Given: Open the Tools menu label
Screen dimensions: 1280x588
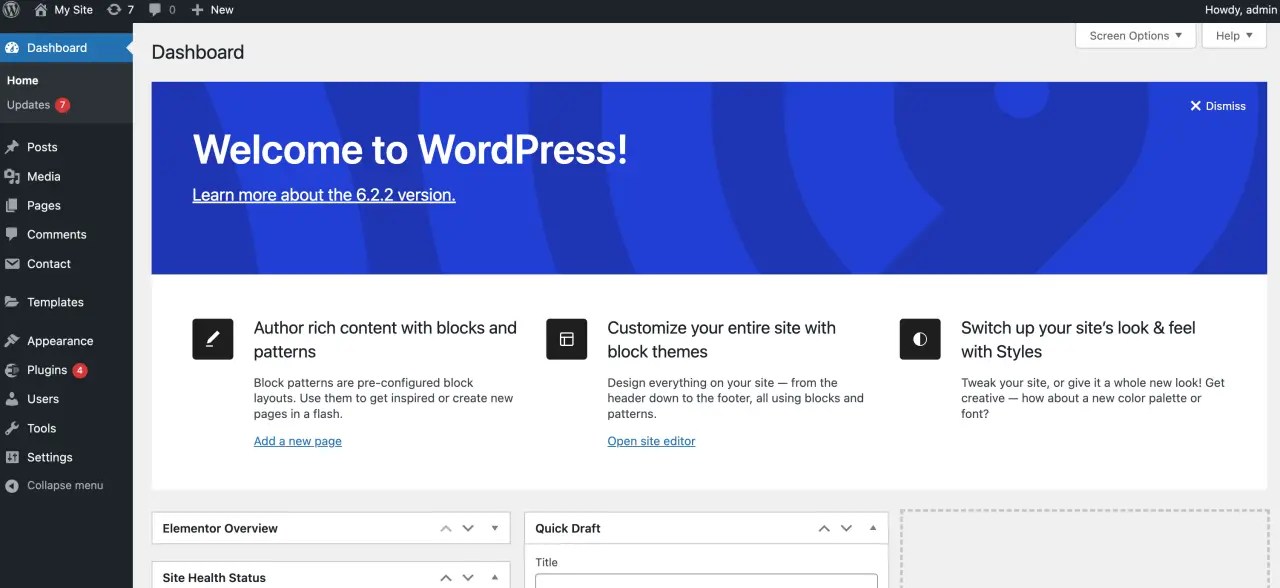Looking at the screenshot, I should [x=41, y=428].
